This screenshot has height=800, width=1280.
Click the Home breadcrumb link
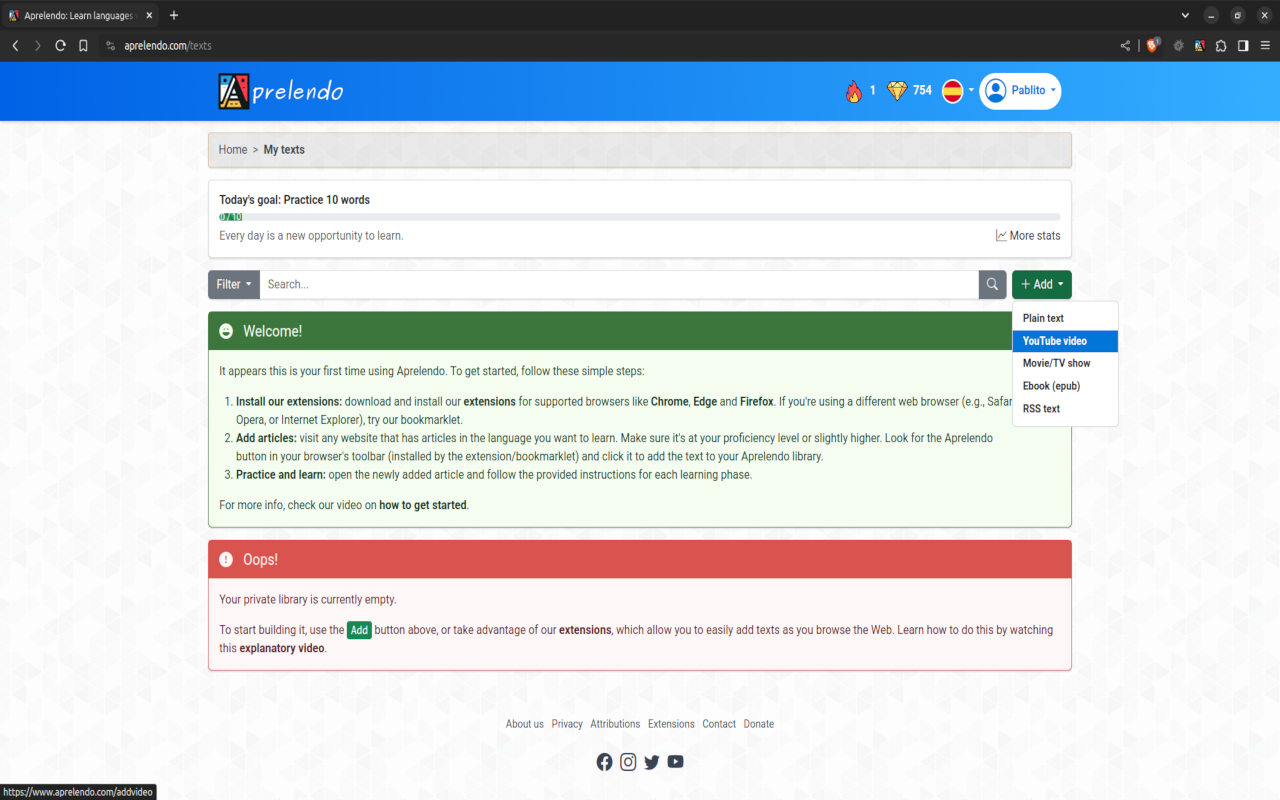[233, 150]
